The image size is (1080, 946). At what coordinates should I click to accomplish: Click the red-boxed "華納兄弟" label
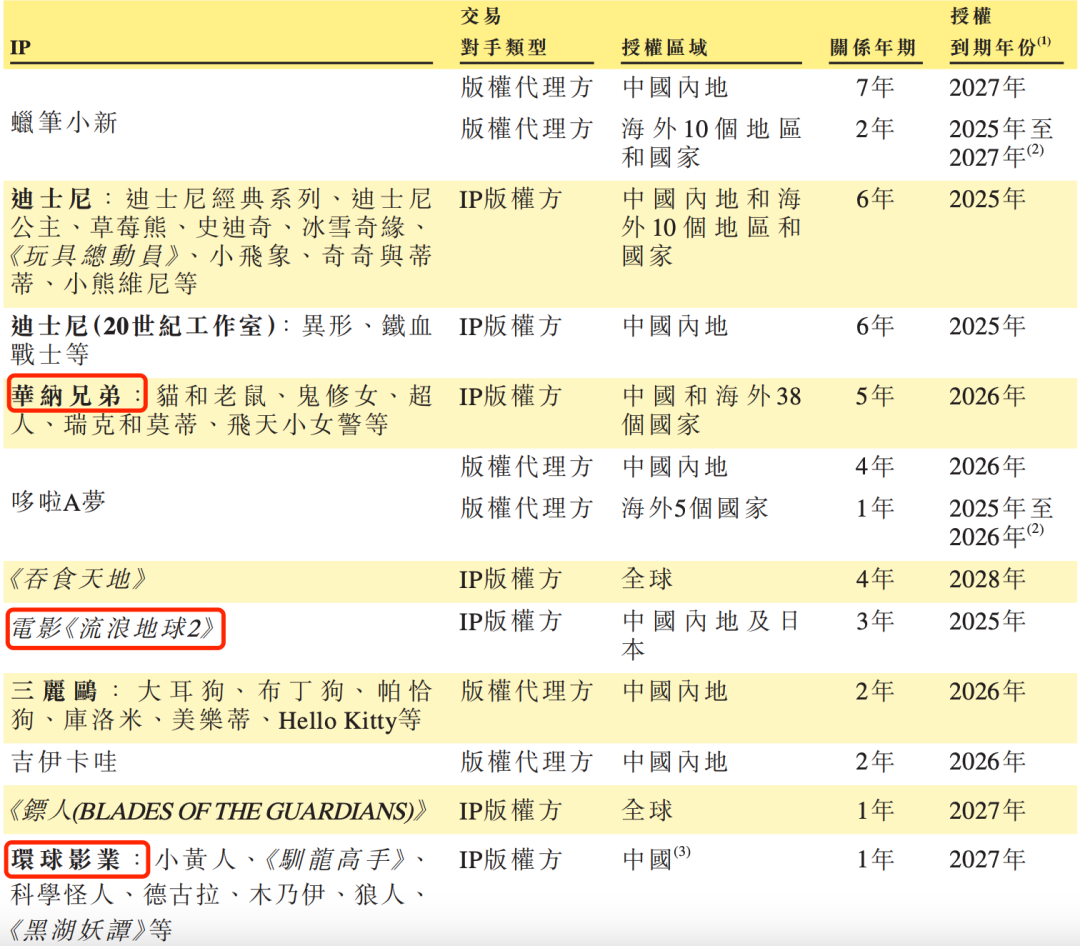[78, 395]
